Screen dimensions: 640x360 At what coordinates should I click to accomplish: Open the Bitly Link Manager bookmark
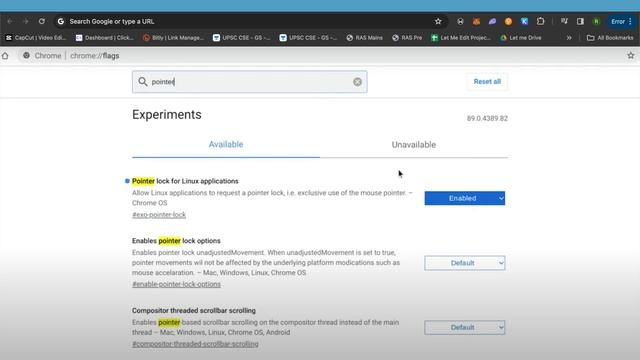tap(173, 38)
